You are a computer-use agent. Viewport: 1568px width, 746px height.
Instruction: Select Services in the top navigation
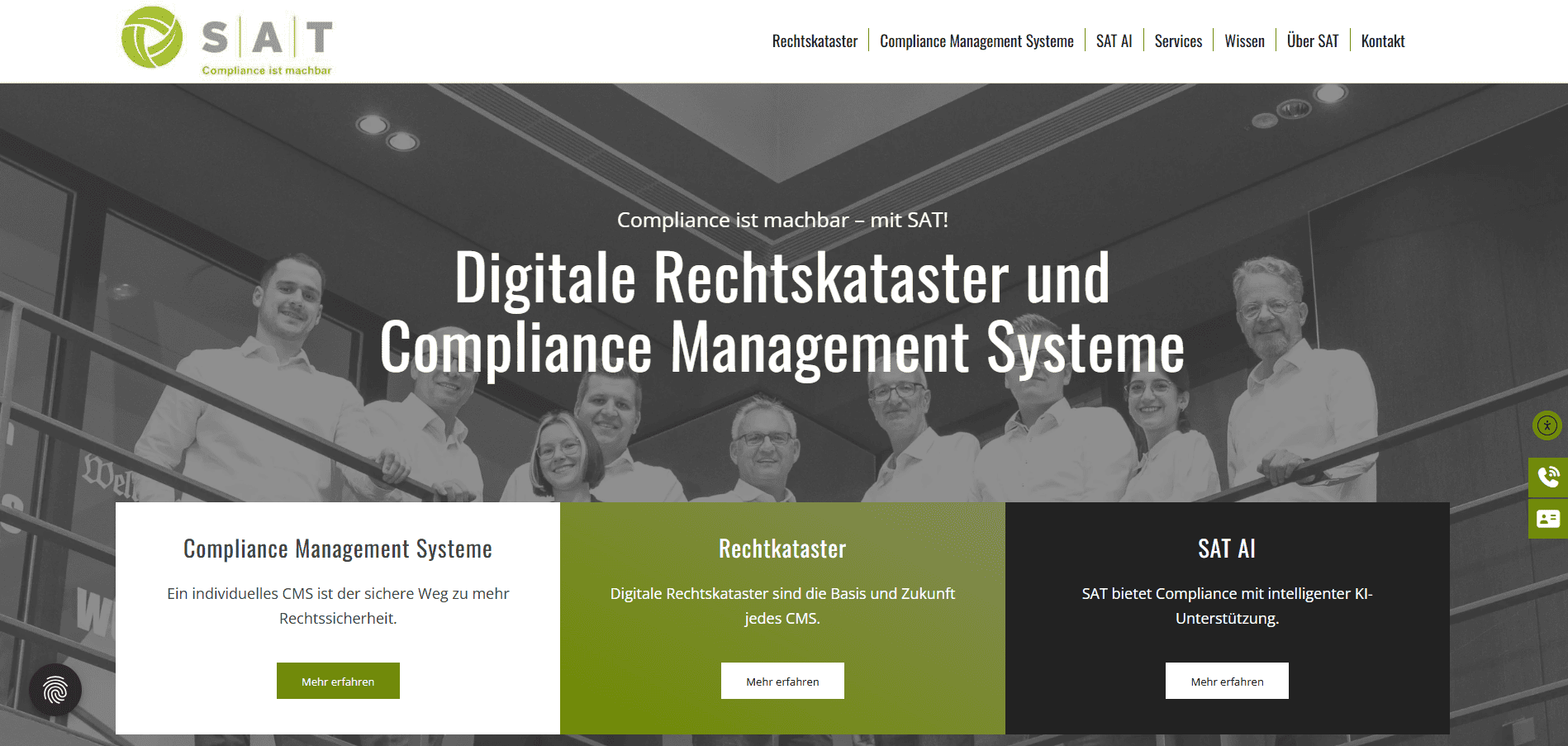coord(1178,41)
